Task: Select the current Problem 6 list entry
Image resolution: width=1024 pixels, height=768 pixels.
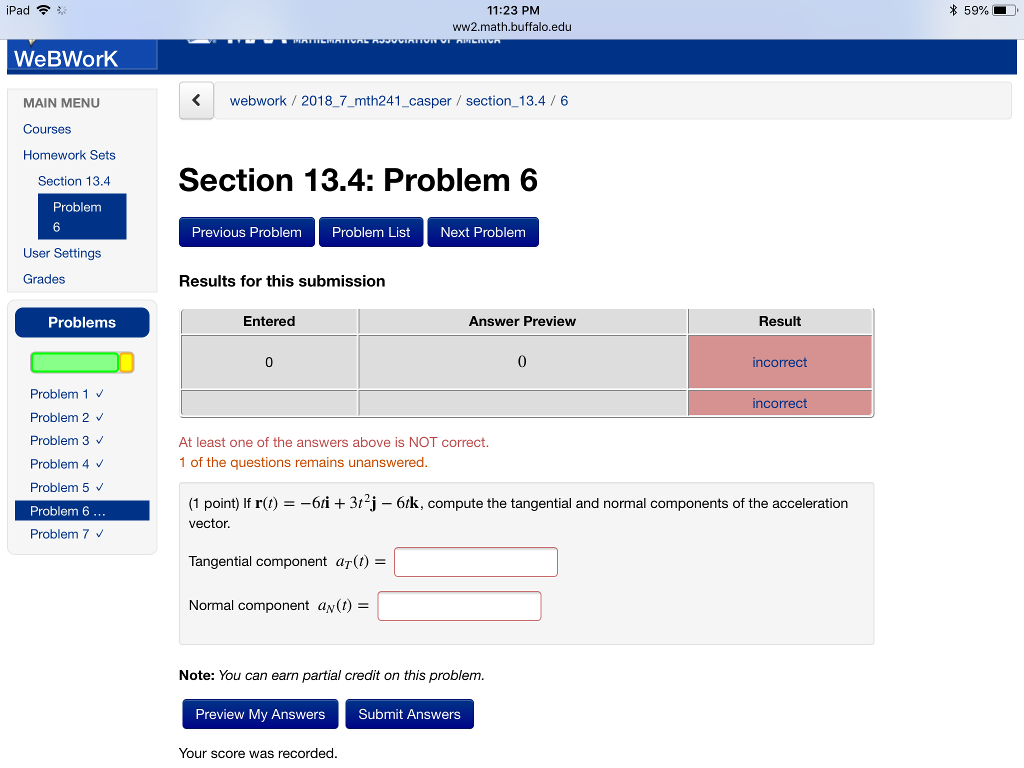Action: click(82, 511)
